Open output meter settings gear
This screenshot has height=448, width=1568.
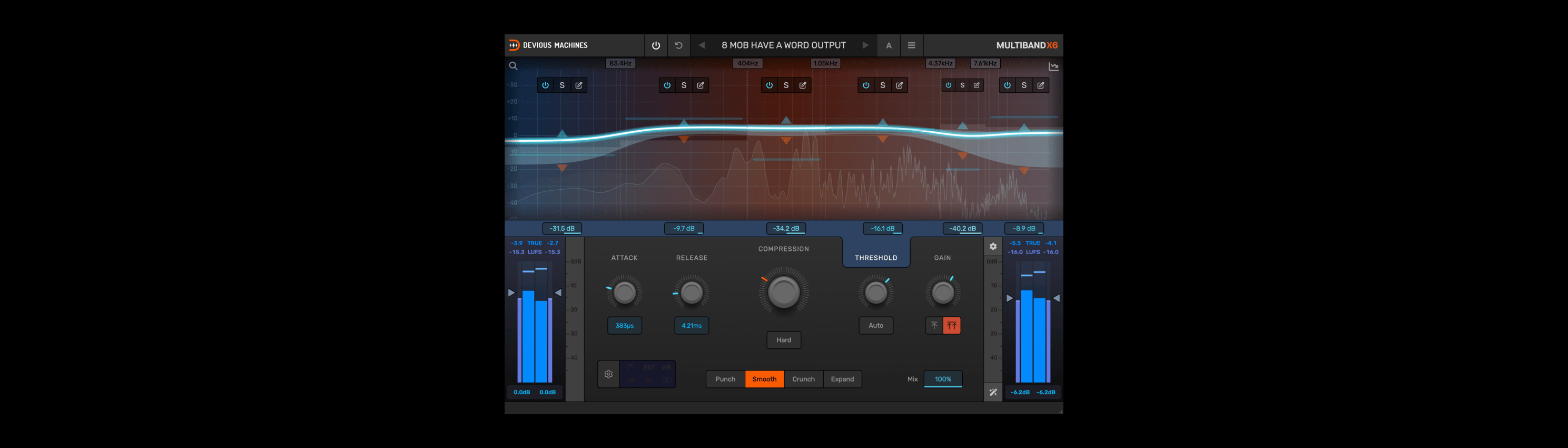(993, 247)
